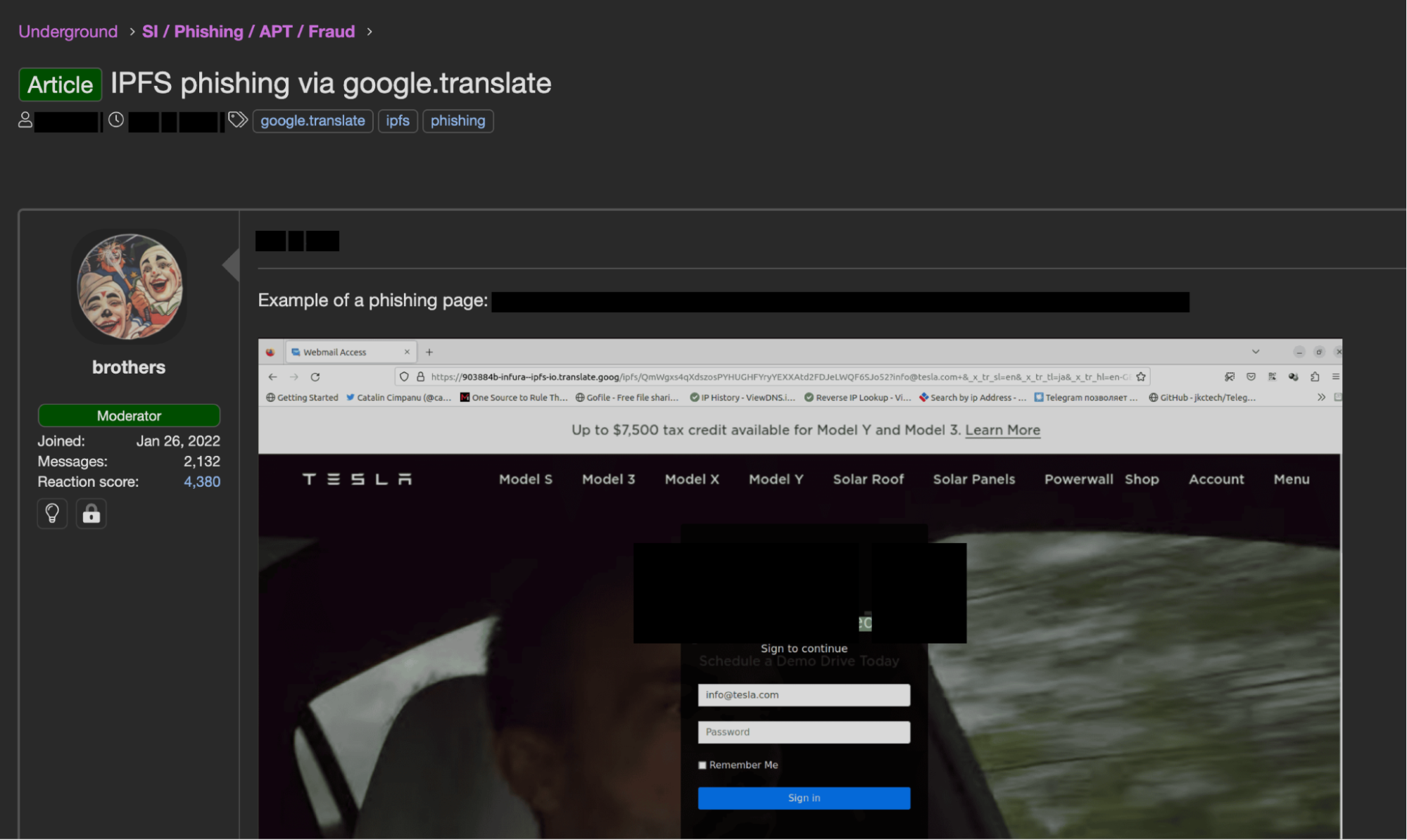
Task: Open the reaction score value 4,380
Action: click(202, 482)
